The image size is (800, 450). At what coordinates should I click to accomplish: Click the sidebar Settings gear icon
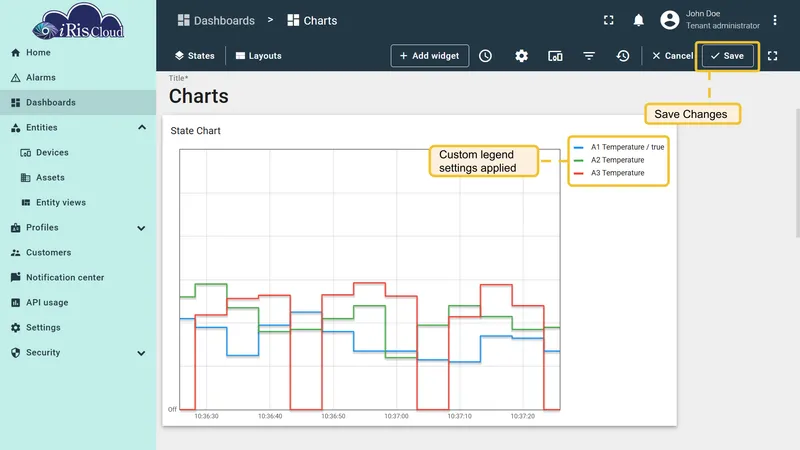16,328
